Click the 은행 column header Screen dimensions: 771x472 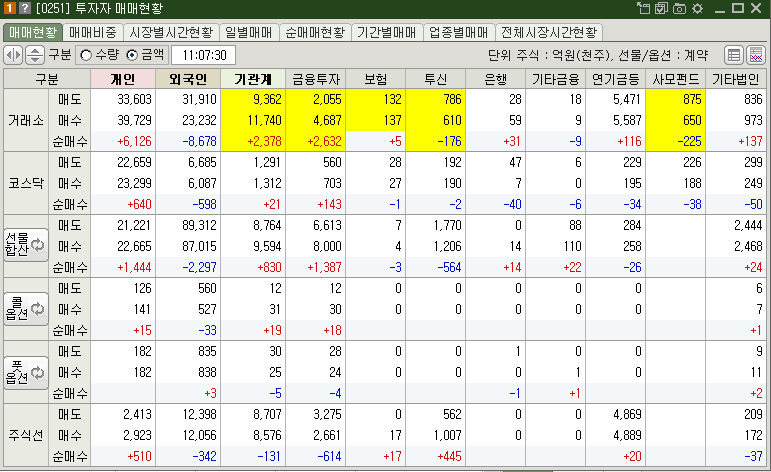[x=496, y=79]
